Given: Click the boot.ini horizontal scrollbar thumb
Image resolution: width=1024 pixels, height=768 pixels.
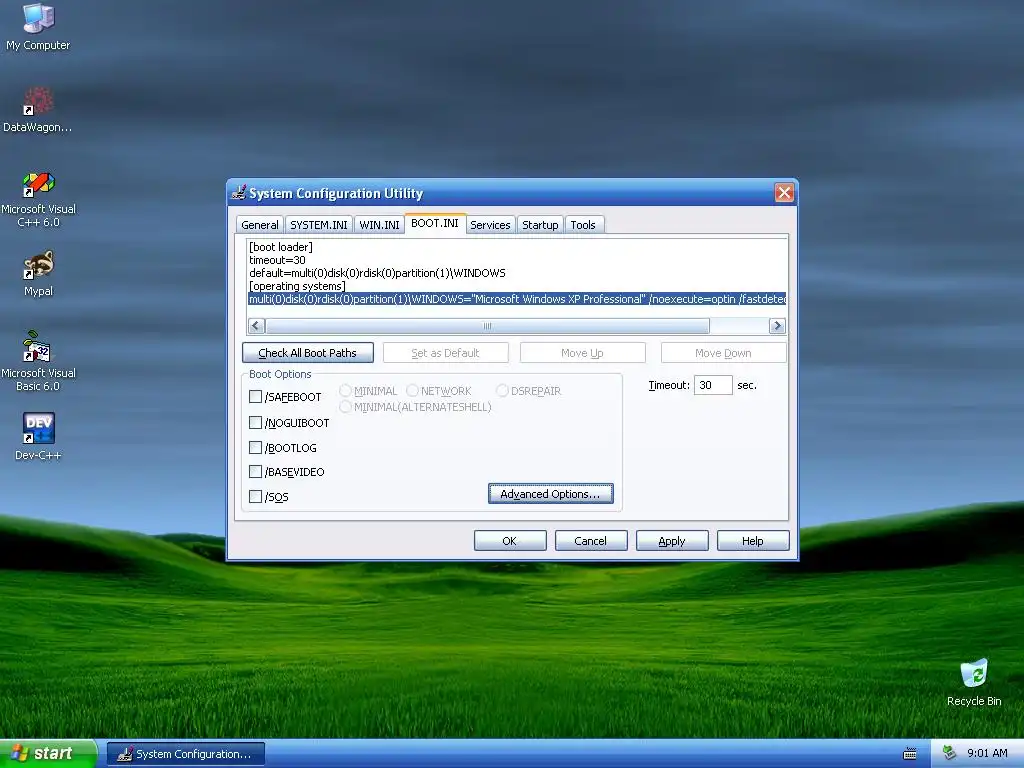Looking at the screenshot, I should tap(487, 325).
